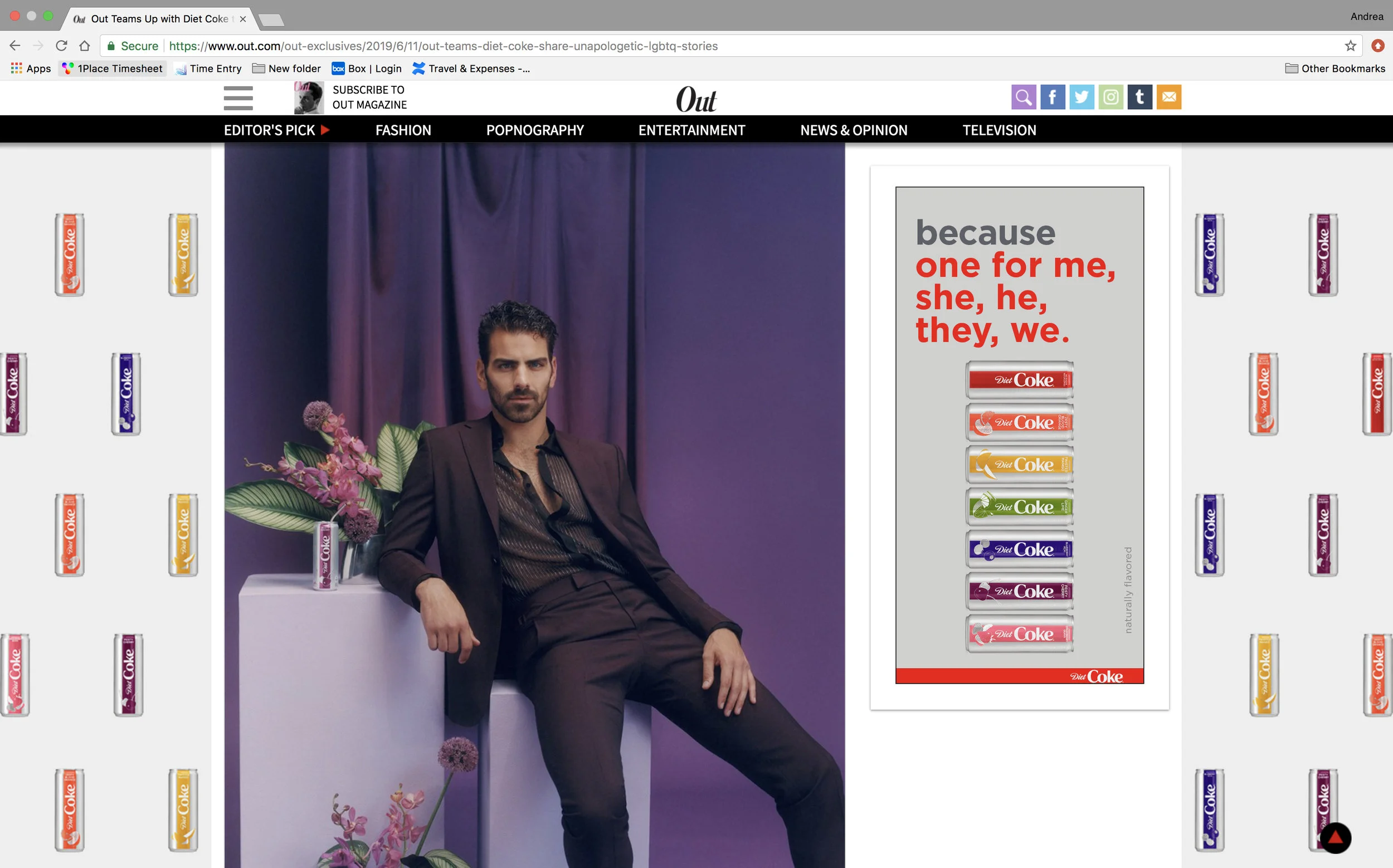
Task: Select Entertainment in navigation bar
Action: [692, 130]
